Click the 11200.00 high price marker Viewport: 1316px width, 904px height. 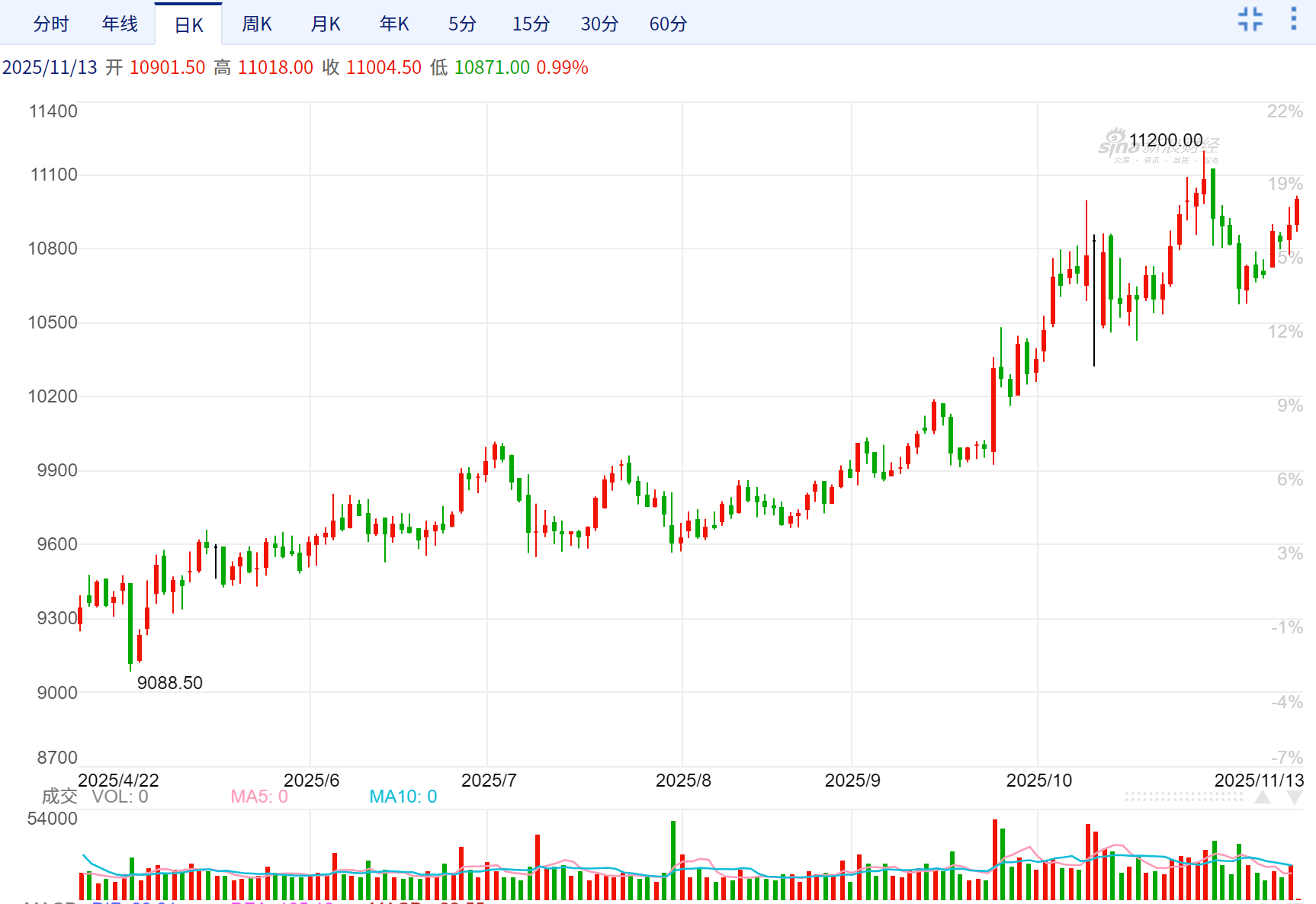pos(1165,140)
